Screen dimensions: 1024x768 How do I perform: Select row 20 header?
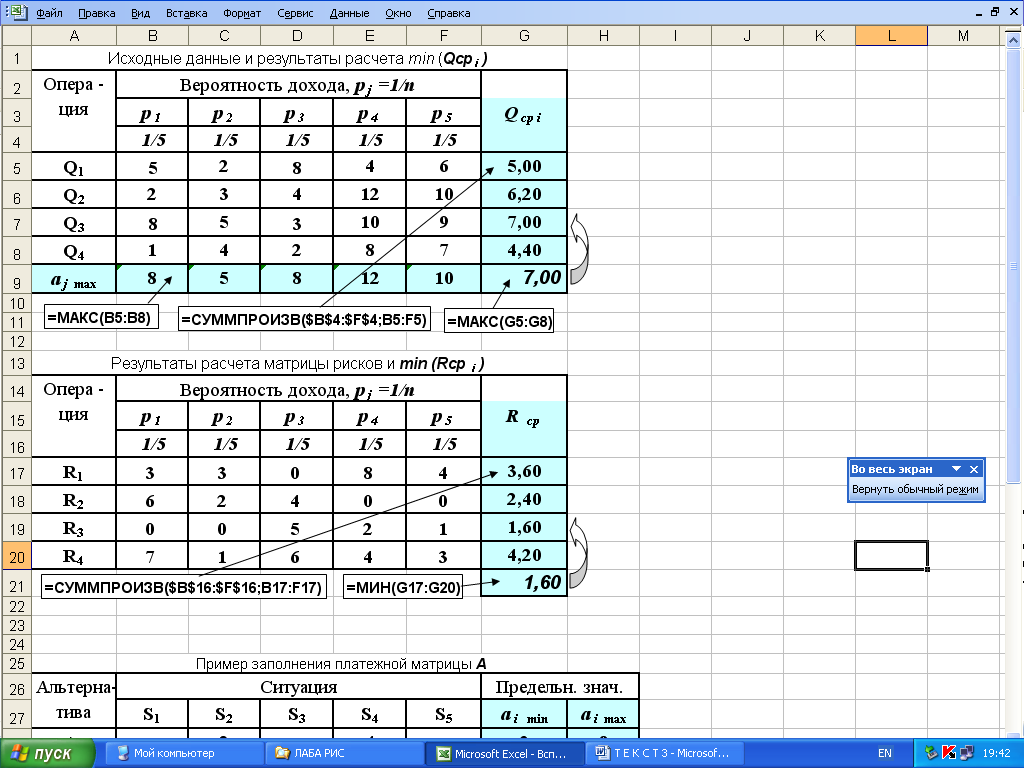point(16,556)
